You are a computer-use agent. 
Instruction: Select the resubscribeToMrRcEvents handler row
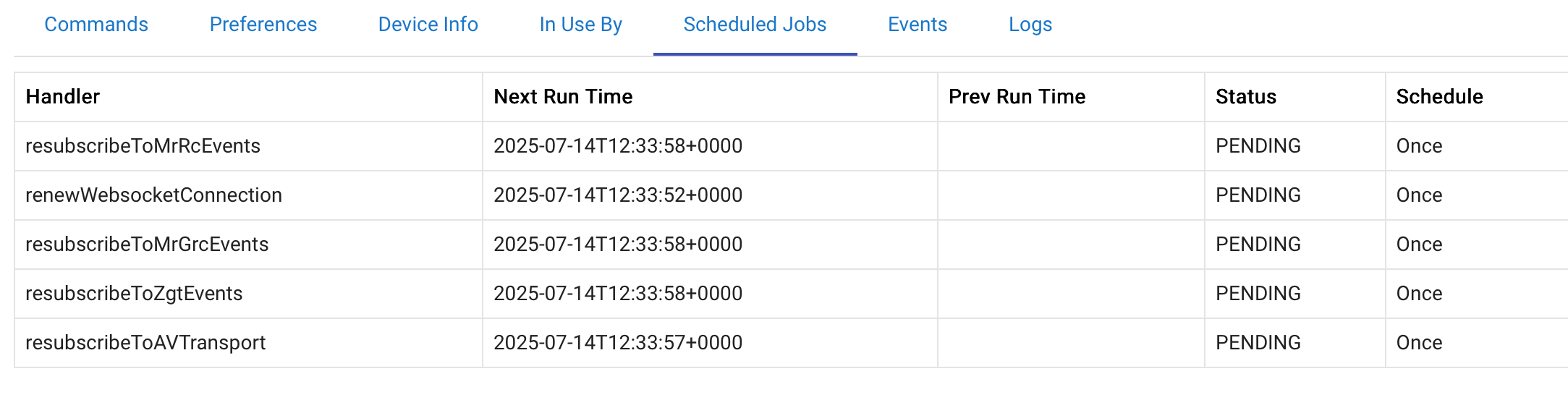click(143, 146)
